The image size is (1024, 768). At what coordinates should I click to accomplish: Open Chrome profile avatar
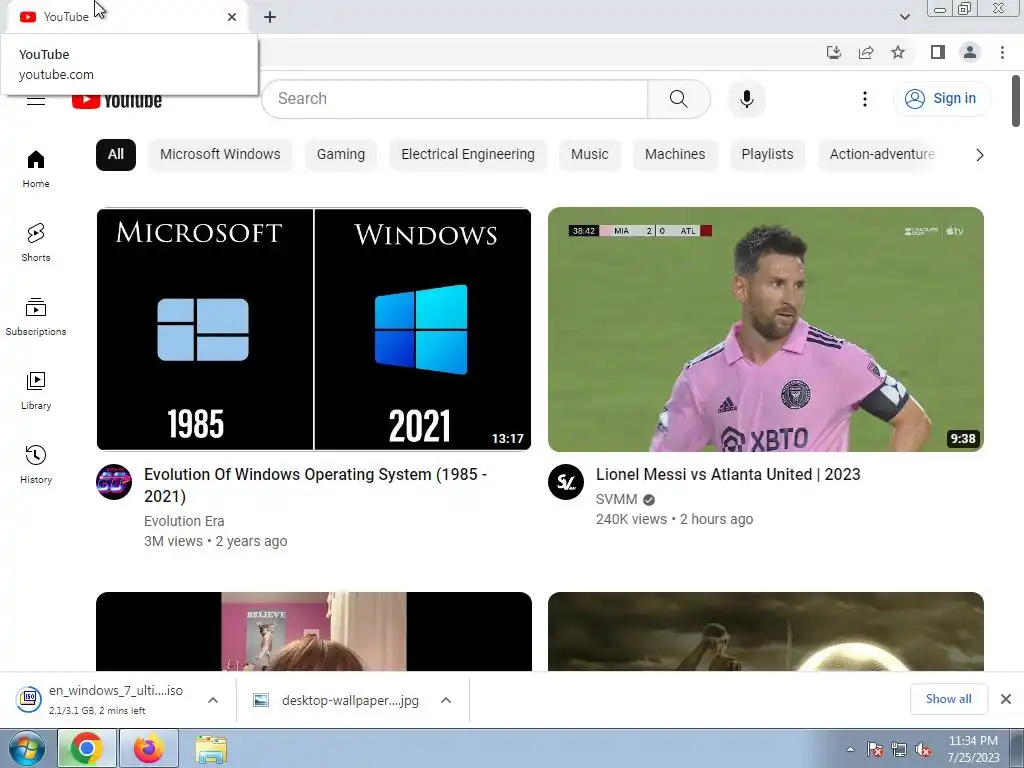pyautogui.click(x=970, y=52)
